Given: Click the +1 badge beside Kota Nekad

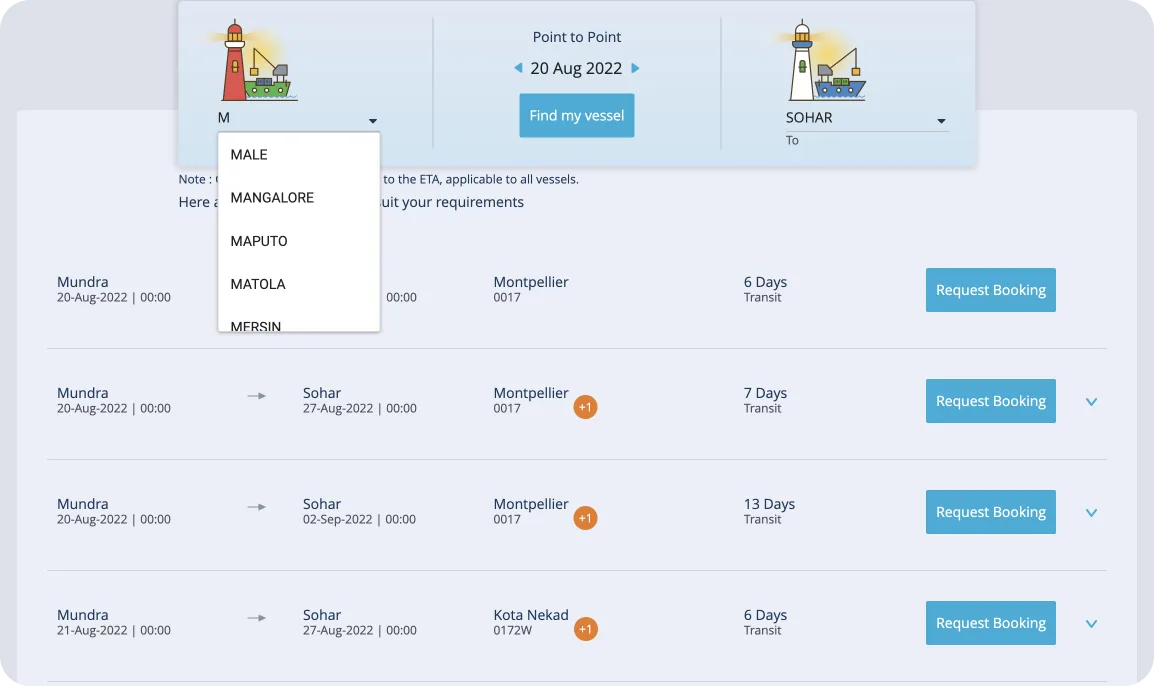Looking at the screenshot, I should tap(585, 629).
